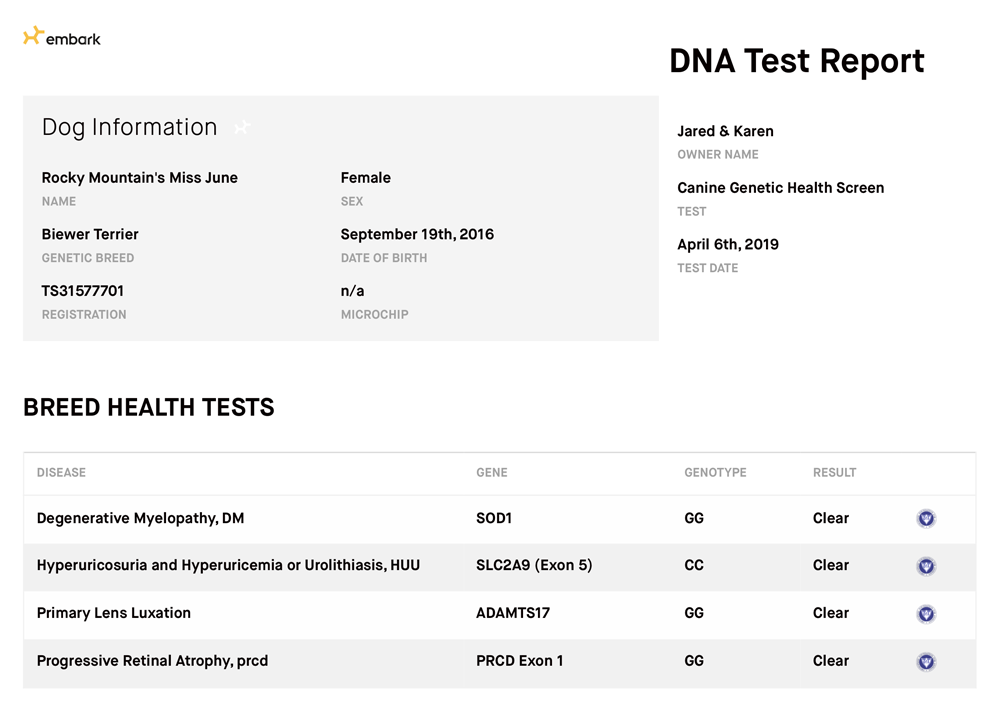Click the RESULT column header

point(834,473)
